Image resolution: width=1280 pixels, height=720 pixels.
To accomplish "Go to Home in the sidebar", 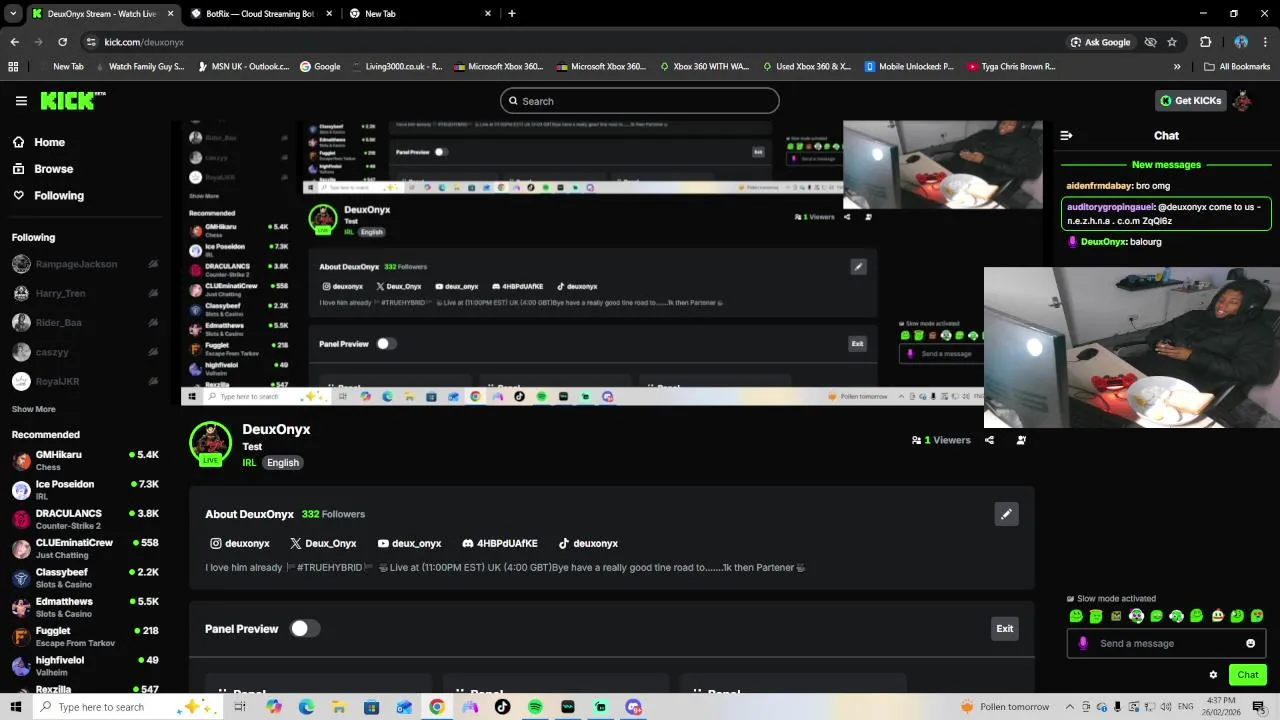I will 39,142.
